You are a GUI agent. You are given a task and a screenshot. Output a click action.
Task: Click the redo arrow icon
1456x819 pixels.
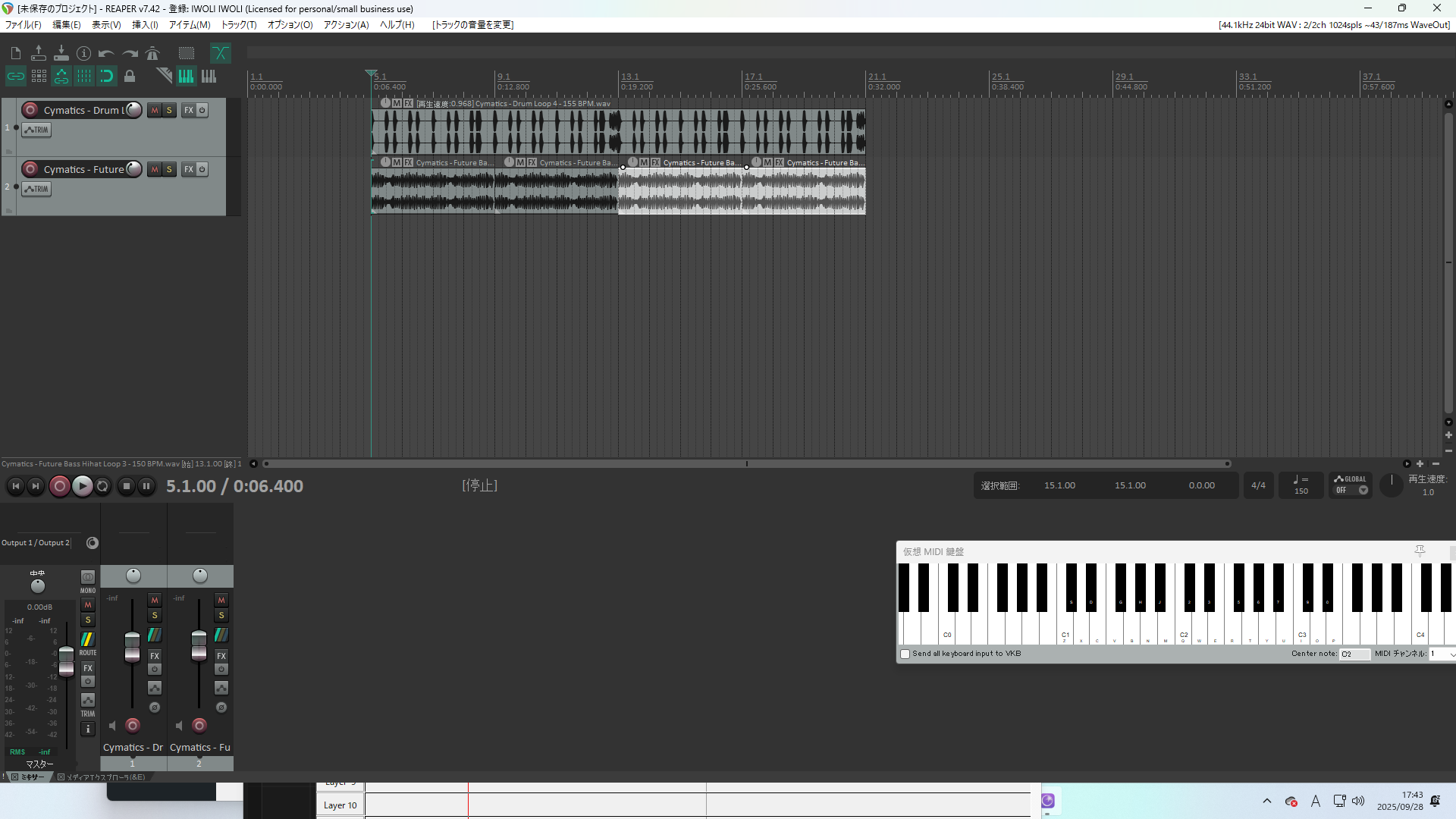(x=130, y=53)
